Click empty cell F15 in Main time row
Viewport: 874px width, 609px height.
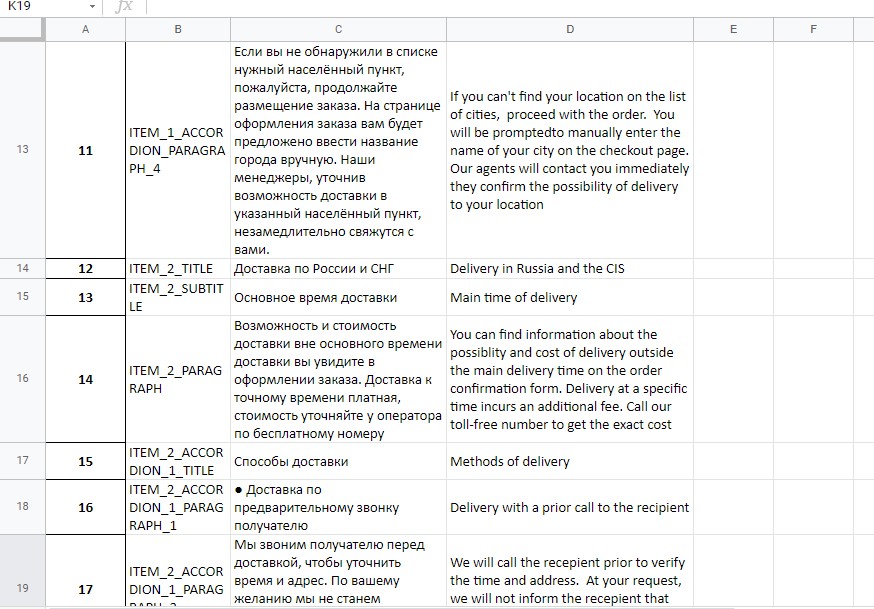tap(813, 297)
